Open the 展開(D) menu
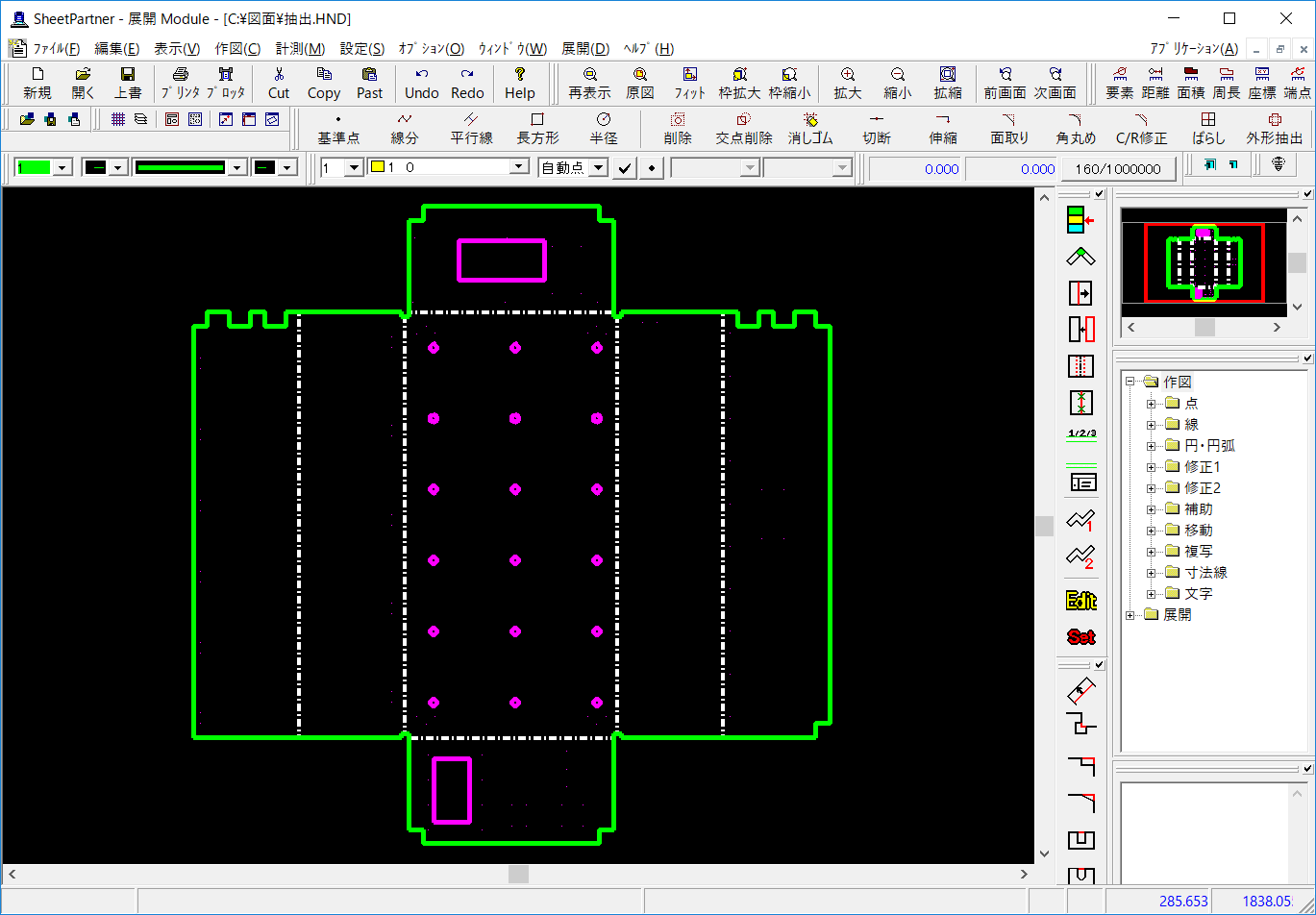The width and height of the screenshot is (1316, 915). [585, 49]
